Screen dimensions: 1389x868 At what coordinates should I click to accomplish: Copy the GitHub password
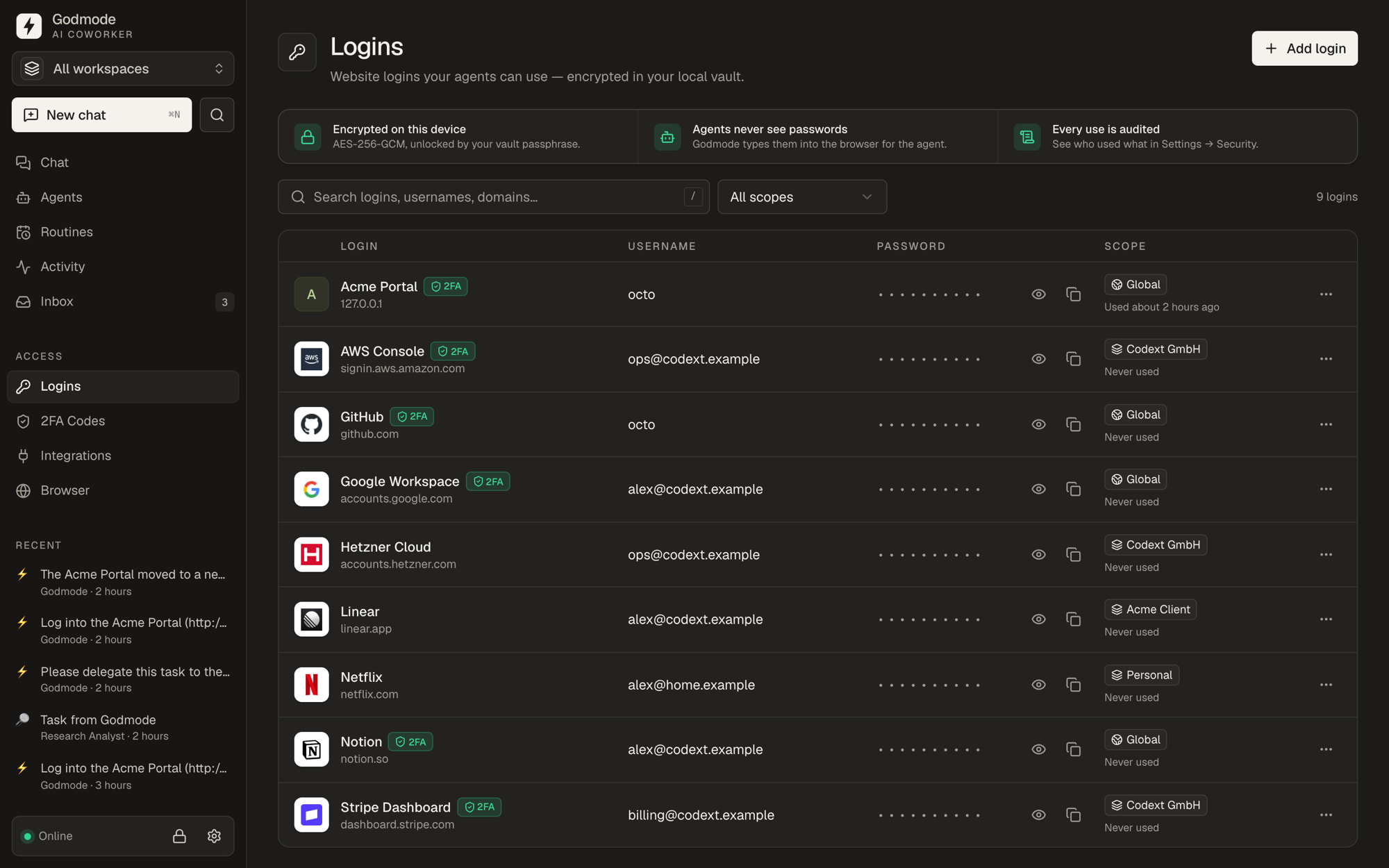coord(1073,424)
